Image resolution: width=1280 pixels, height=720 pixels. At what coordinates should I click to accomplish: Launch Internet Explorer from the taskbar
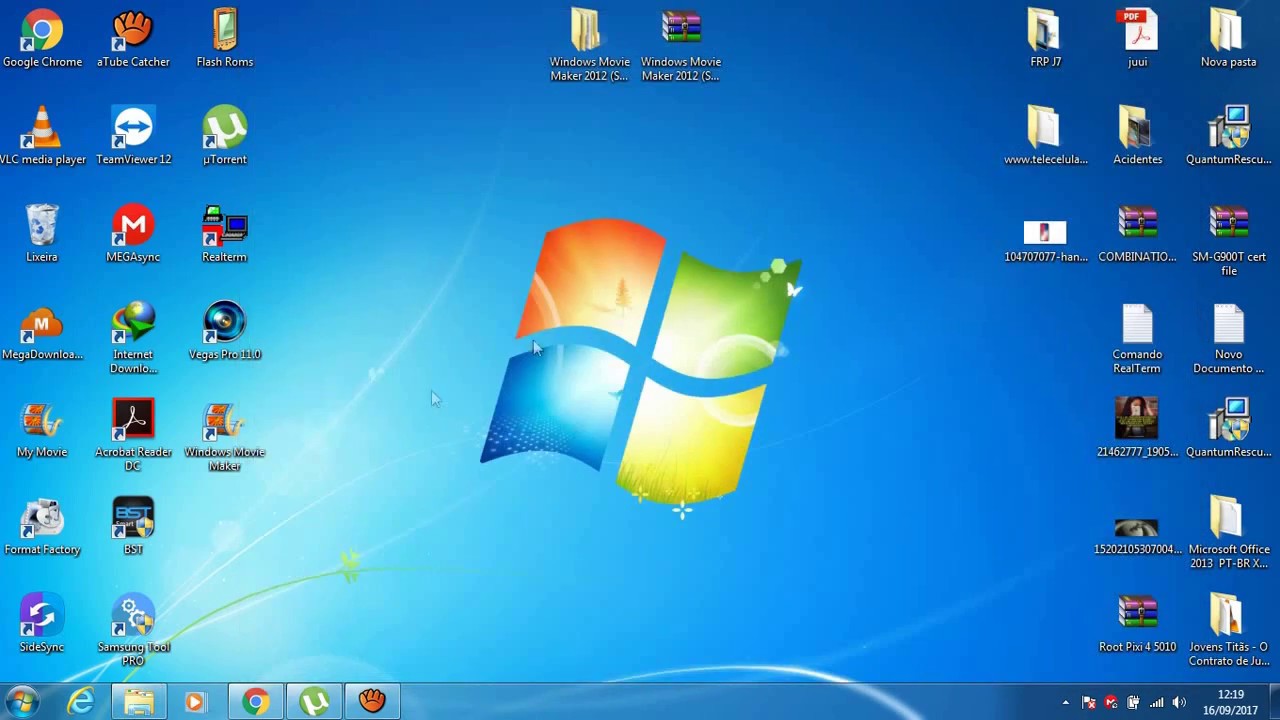(81, 702)
